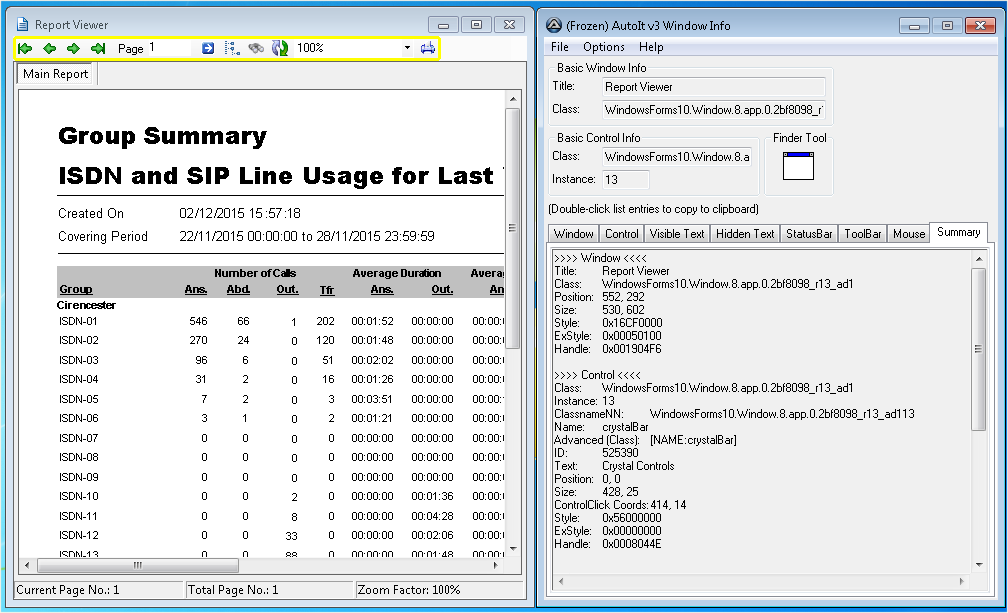1008x613 pixels.
Task: Toggle the group tree icon
Action: tap(232, 48)
